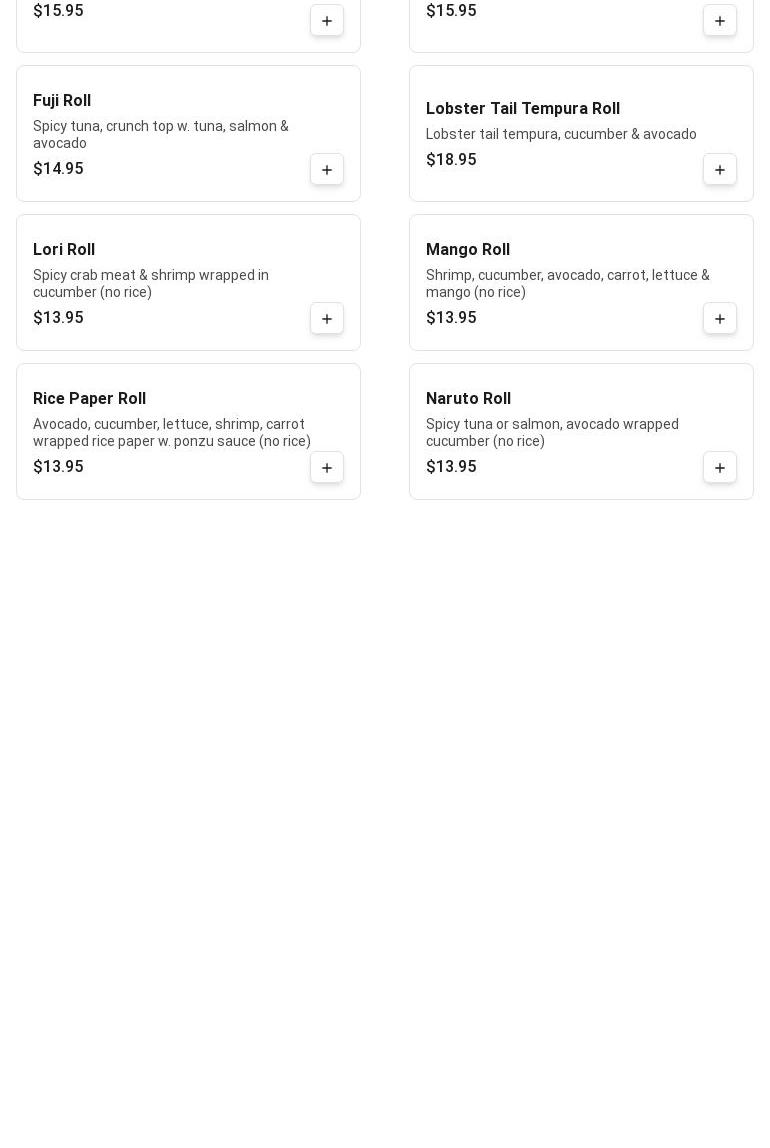Select the Lori Roll heading
This screenshot has width=770, height=1148.
point(64,250)
